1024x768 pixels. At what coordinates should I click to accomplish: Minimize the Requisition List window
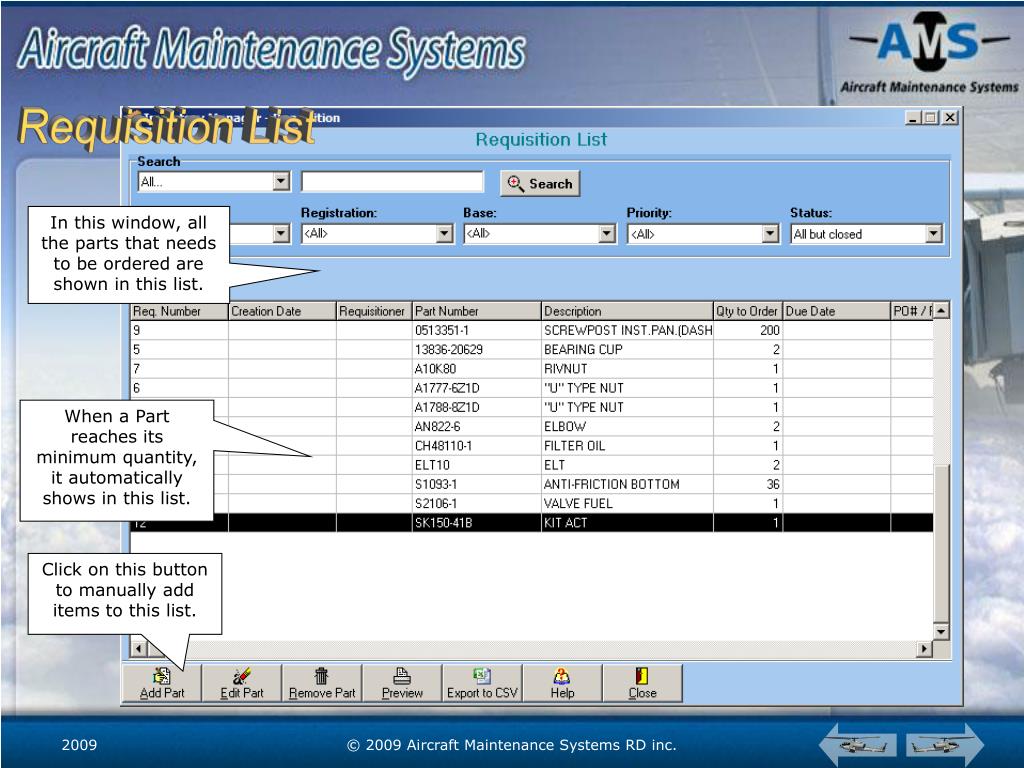(913, 118)
